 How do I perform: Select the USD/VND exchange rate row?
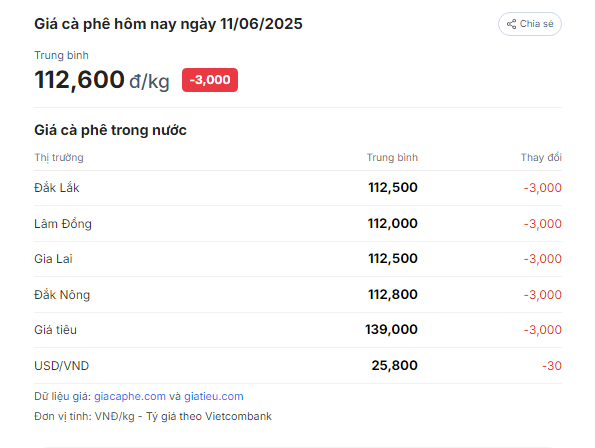click(x=298, y=365)
